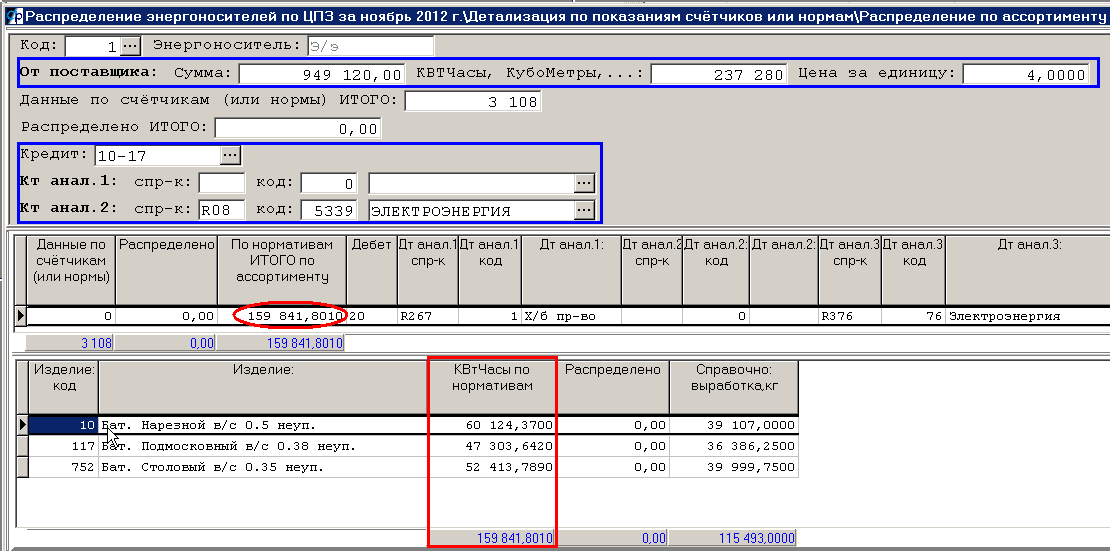The height and width of the screenshot is (551, 1110).
Task: Click the ЭЛЕКТРОЭНЕРГИЯ name field
Action: [471, 210]
